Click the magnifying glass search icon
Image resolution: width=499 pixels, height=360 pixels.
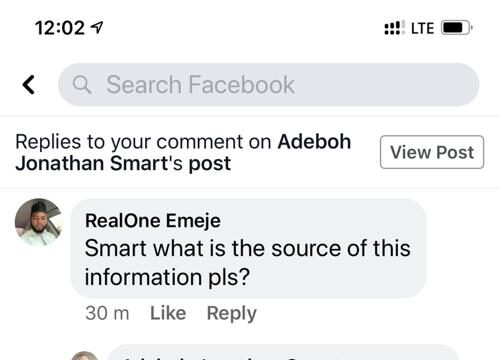(82, 85)
